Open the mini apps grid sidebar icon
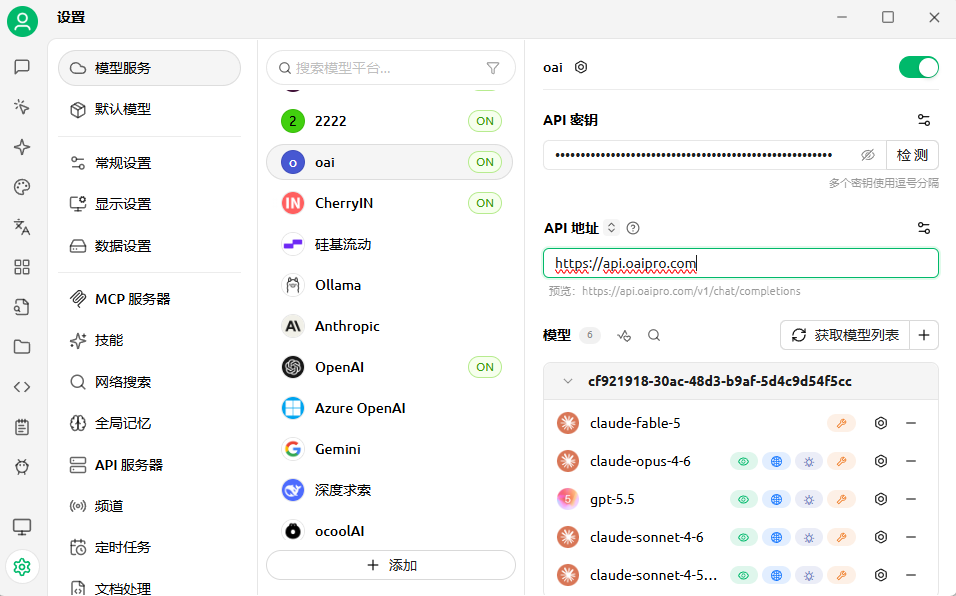The image size is (956, 596). [22, 267]
